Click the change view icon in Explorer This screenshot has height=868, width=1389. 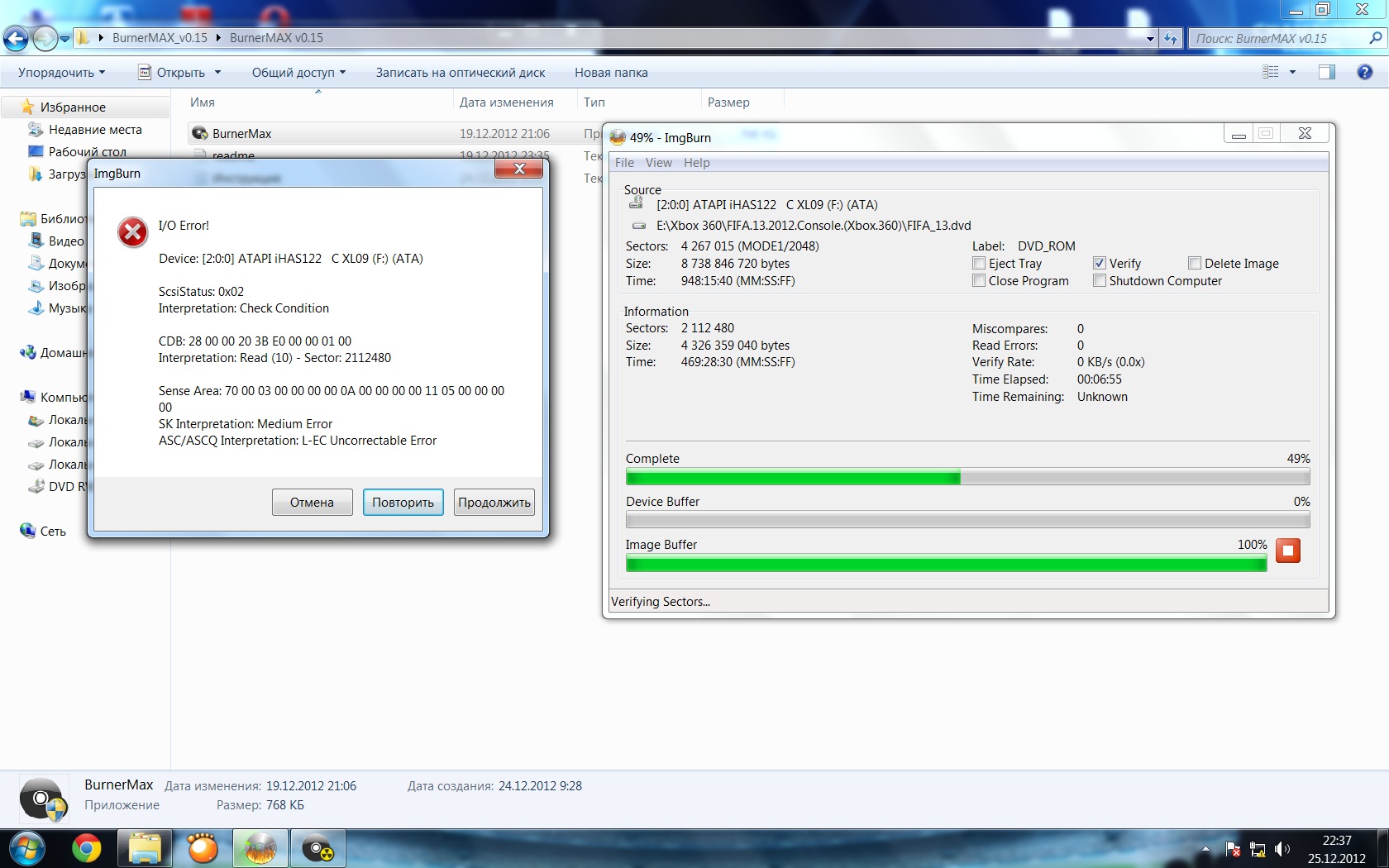point(1271,72)
